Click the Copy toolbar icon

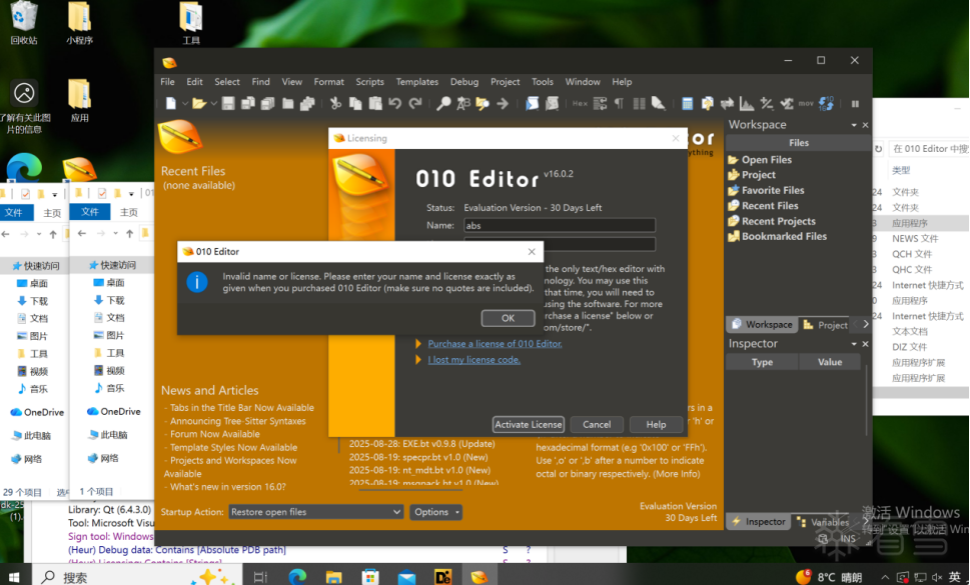[x=356, y=104]
